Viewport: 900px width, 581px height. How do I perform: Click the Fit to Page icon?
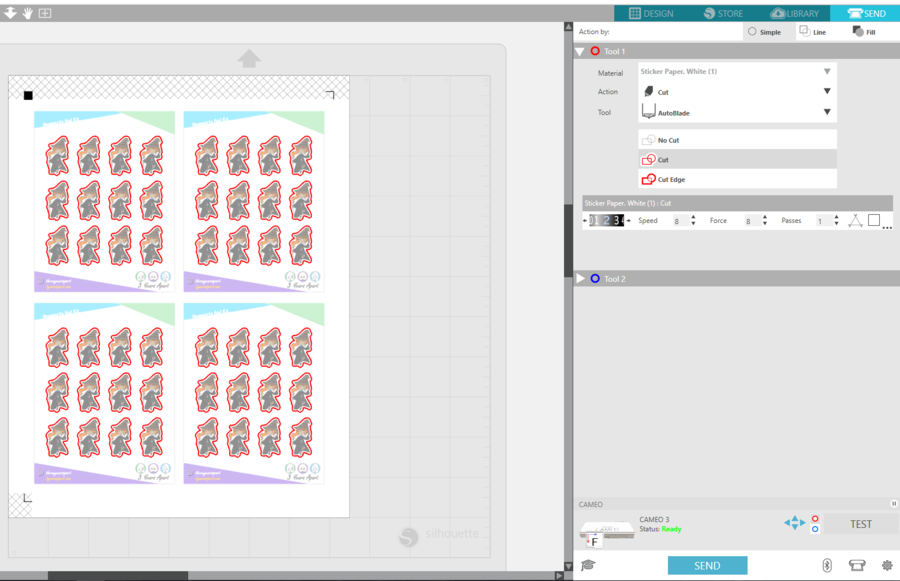[x=43, y=13]
